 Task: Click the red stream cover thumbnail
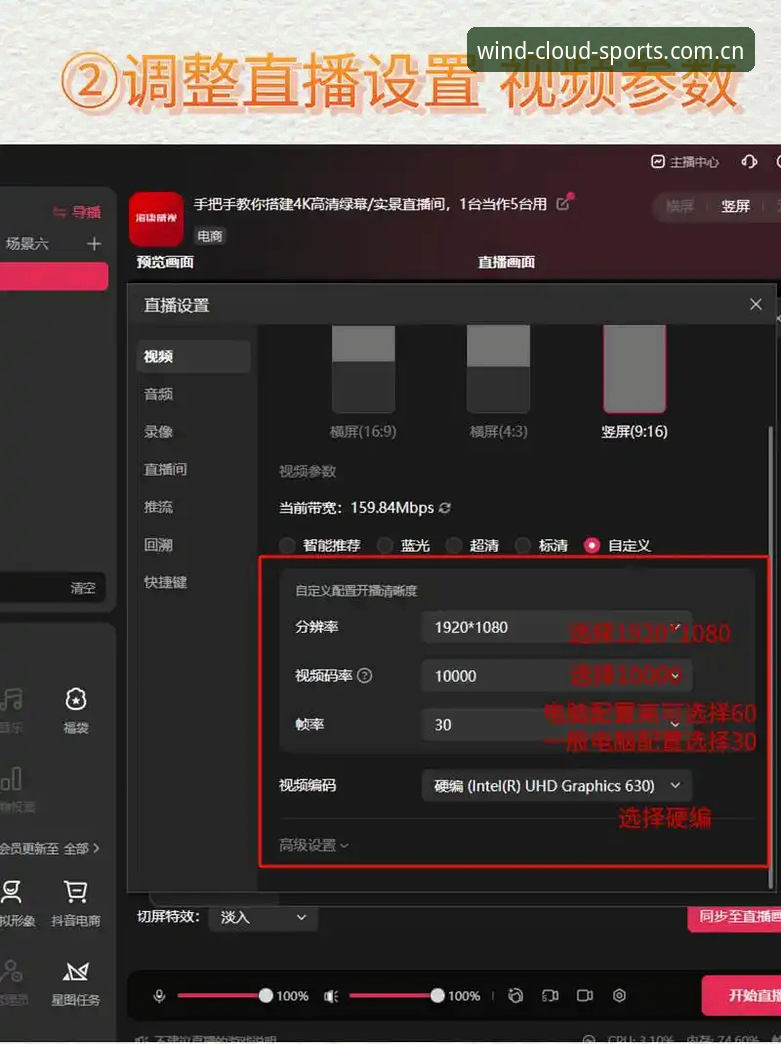[x=156, y=219]
